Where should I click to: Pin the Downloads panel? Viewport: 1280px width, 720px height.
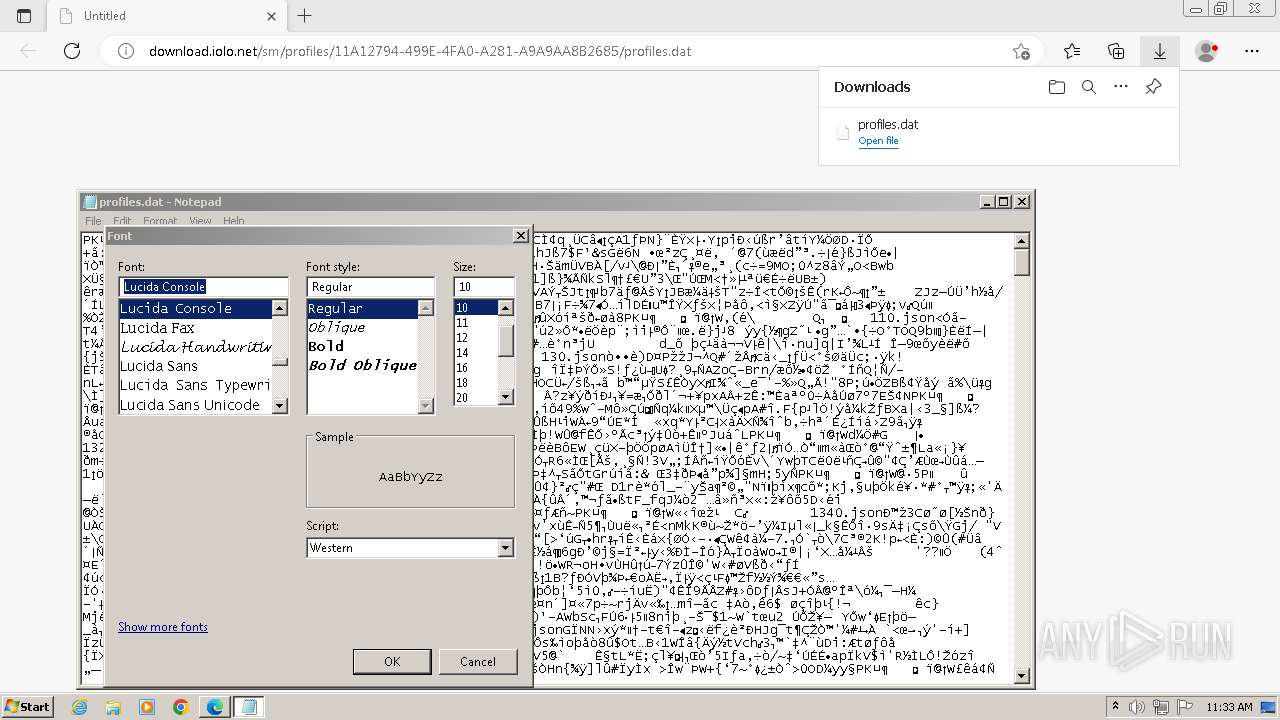(1153, 87)
